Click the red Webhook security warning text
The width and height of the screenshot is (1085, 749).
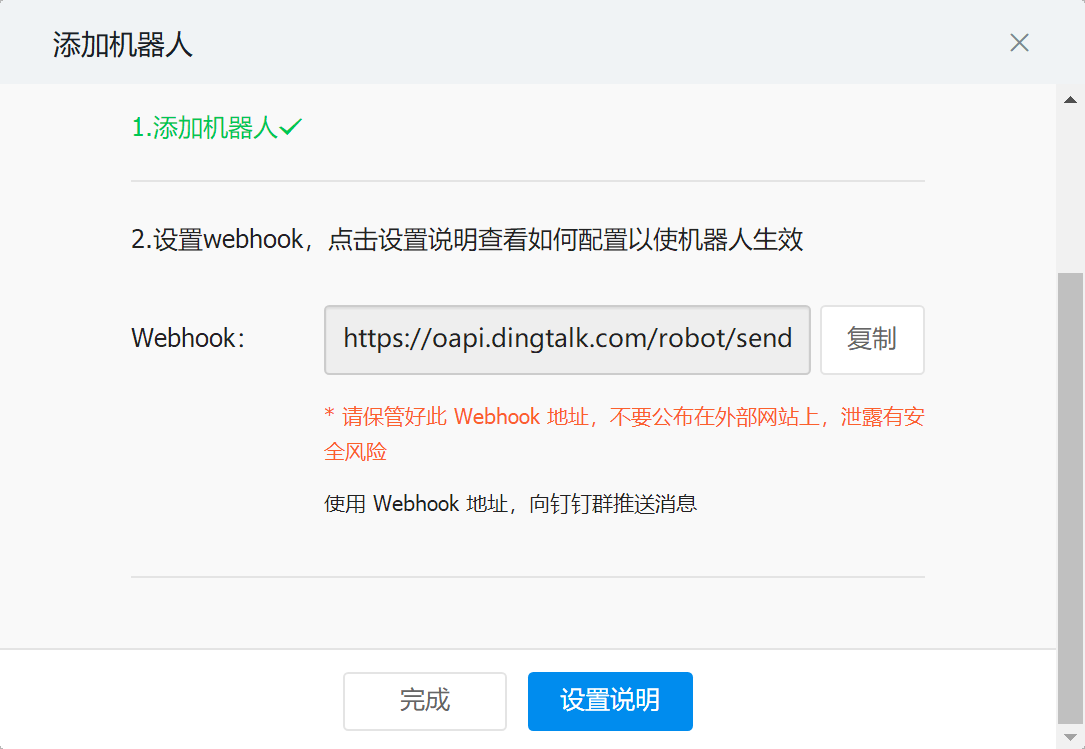click(x=624, y=434)
